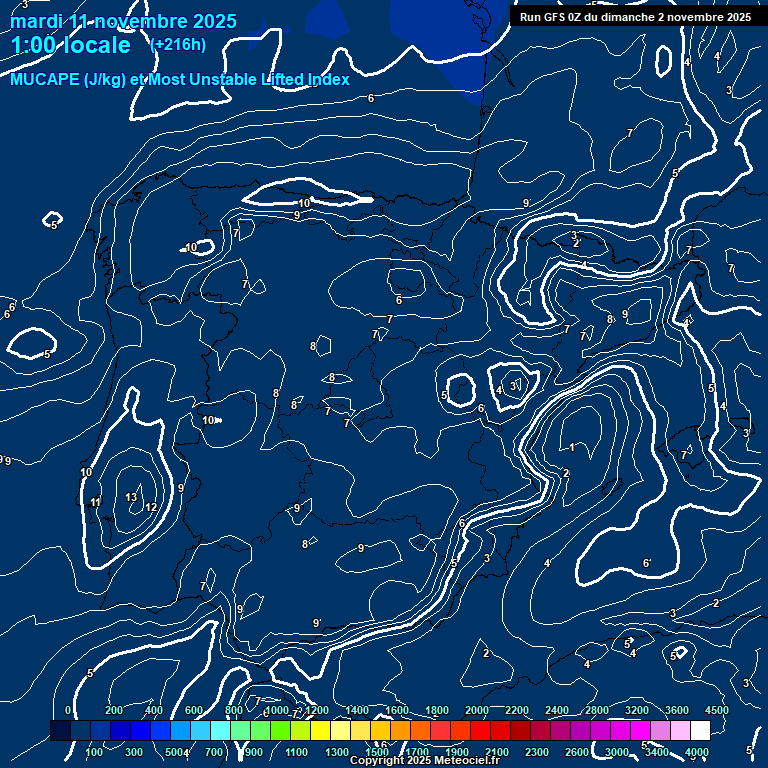Screen dimensions: 768x768
Task: Click the magenta swatch between 3200 and 3400
Action: pyautogui.click(x=640, y=730)
